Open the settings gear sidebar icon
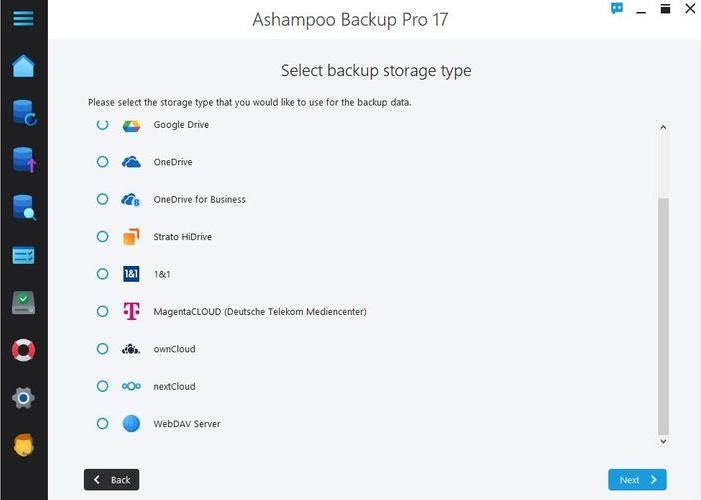Screen dimensions: 701x500 click(x=23, y=398)
